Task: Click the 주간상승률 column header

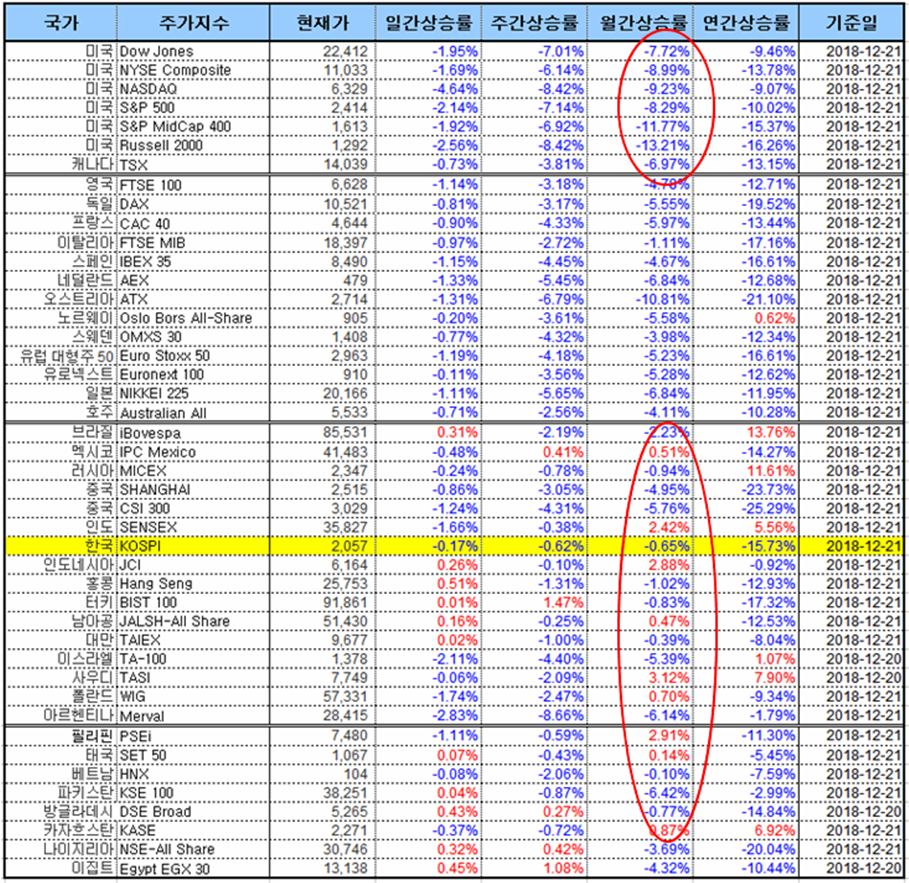Action: pyautogui.click(x=534, y=23)
